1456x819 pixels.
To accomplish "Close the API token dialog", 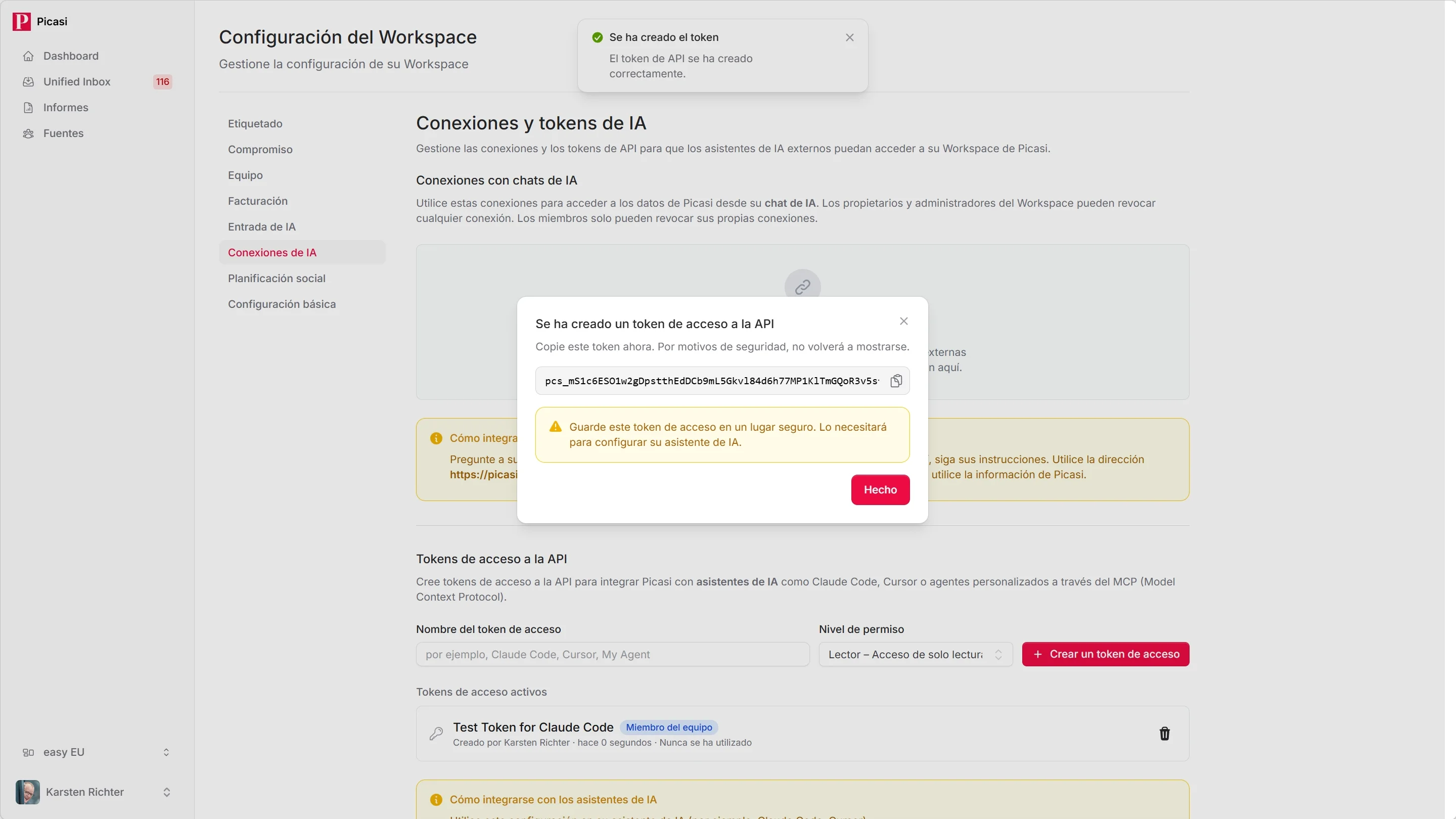I will point(904,321).
